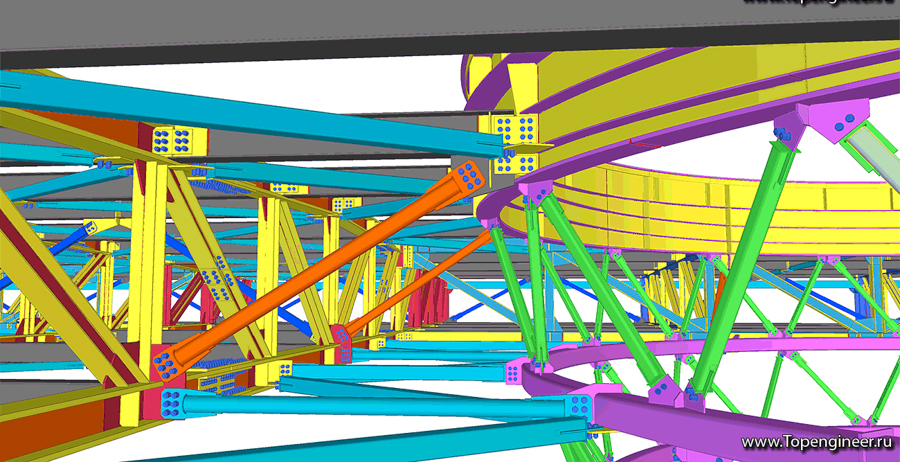Select the small red bracket under short orange brace
The width and height of the screenshot is (900, 462).
(342, 343)
